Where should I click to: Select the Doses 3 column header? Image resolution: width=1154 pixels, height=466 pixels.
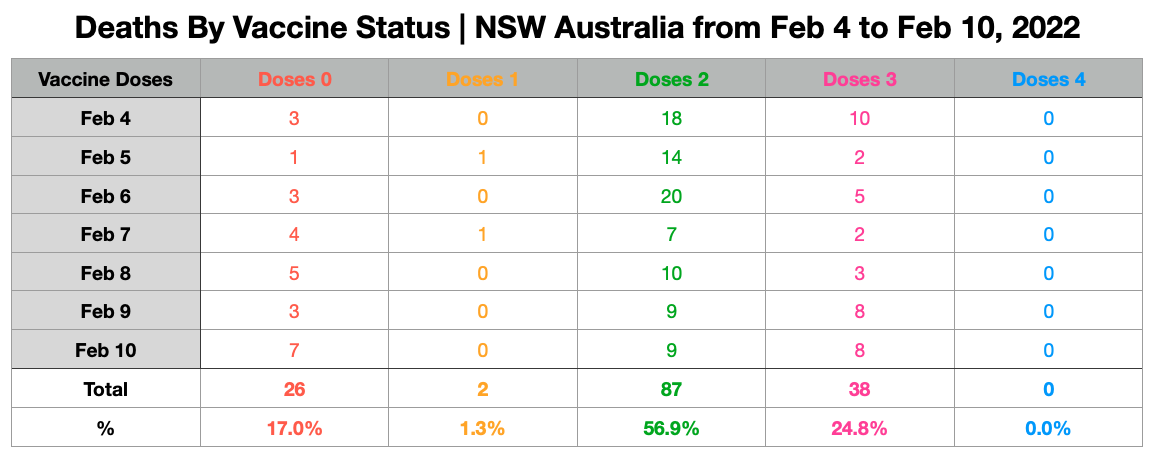coord(860,80)
